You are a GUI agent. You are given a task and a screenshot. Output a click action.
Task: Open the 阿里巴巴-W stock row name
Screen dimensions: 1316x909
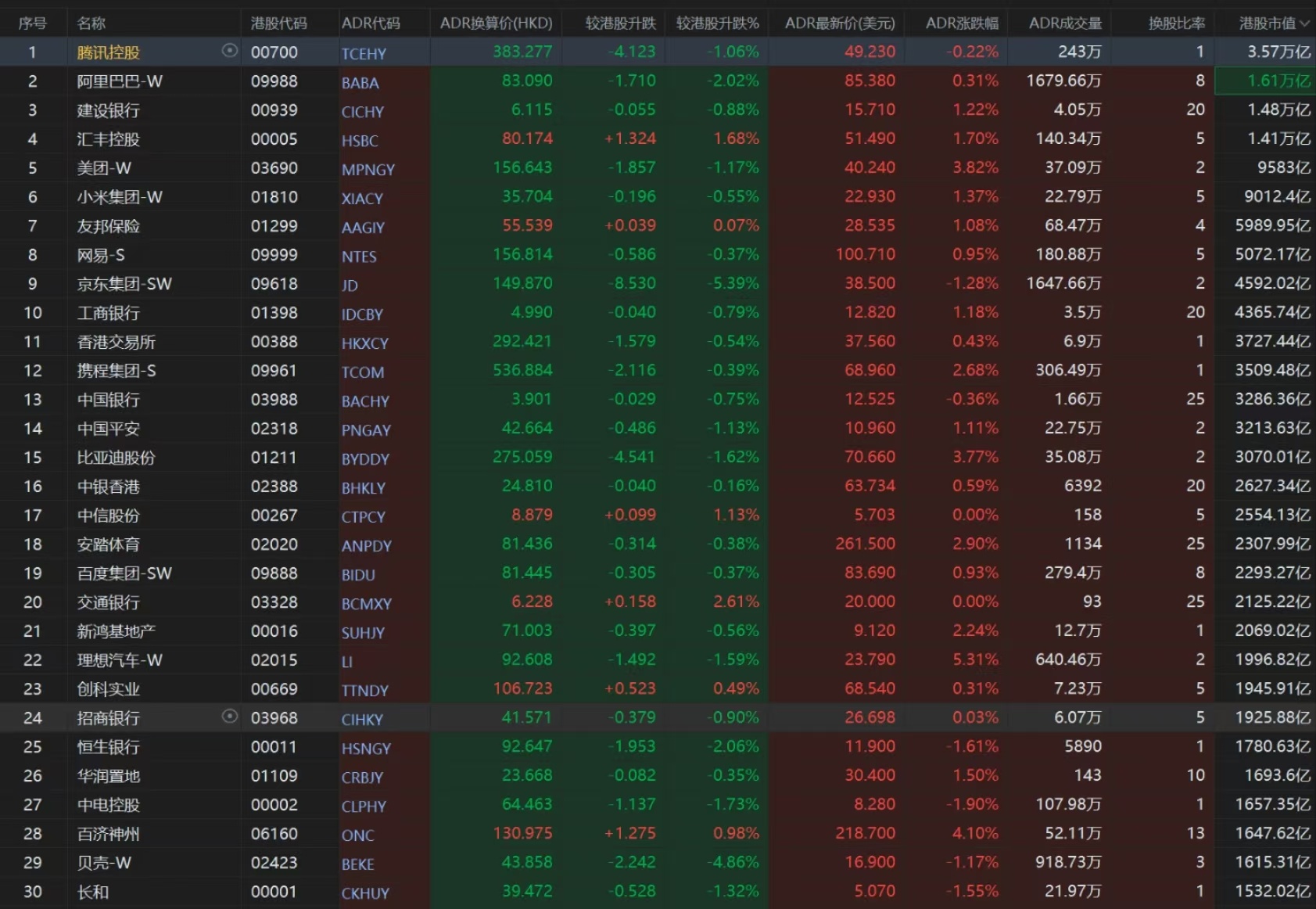click(120, 81)
